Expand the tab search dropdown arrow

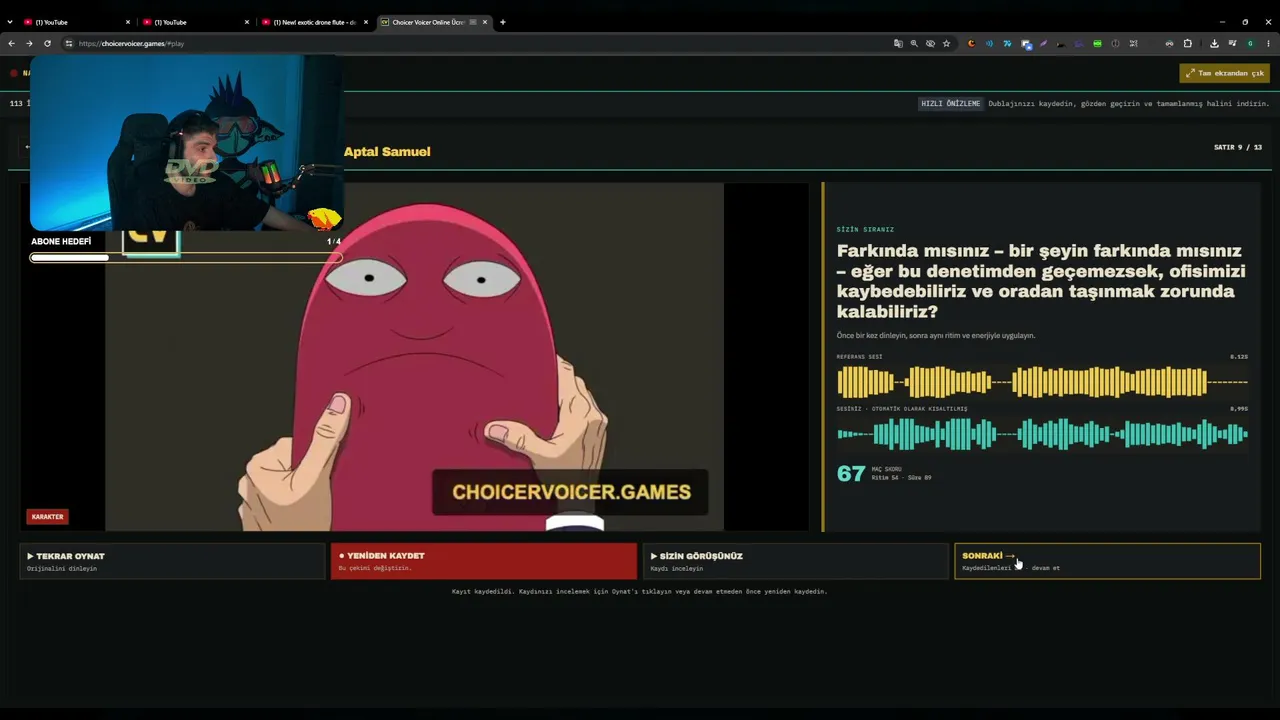click(x=10, y=22)
